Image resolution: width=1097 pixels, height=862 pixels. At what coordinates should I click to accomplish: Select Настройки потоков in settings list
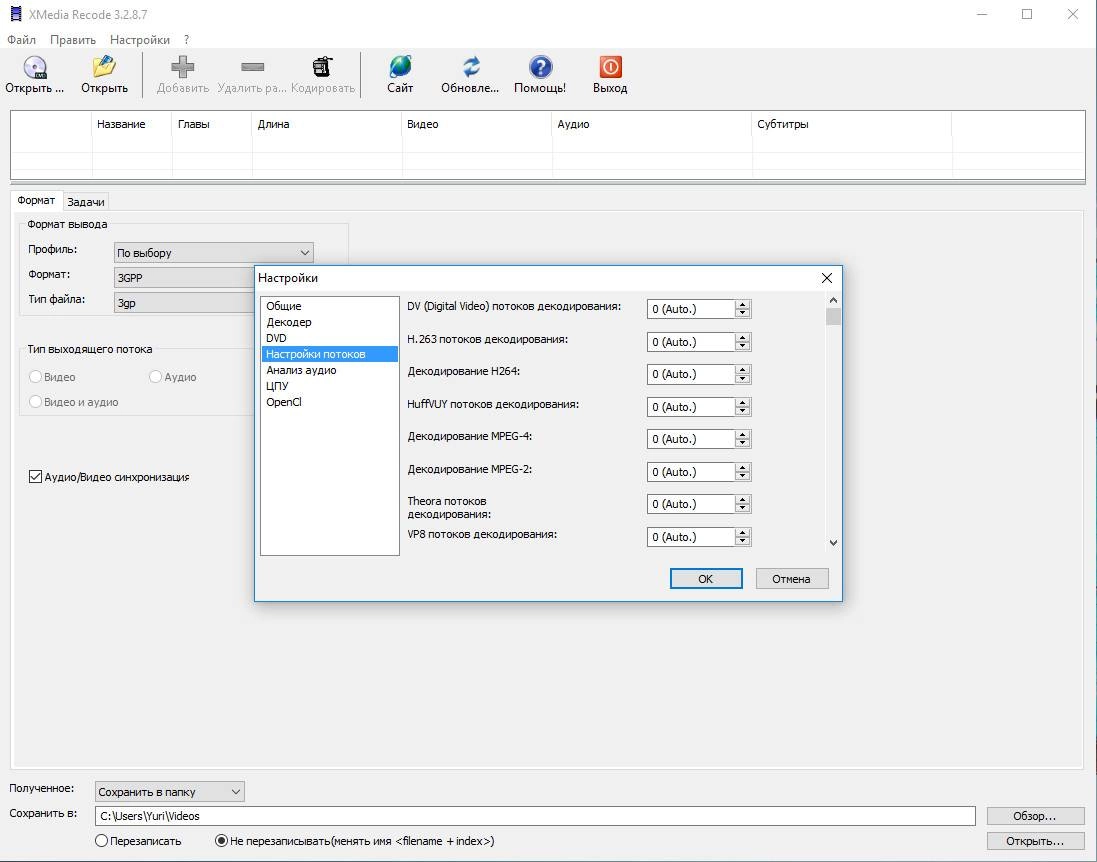pos(330,354)
